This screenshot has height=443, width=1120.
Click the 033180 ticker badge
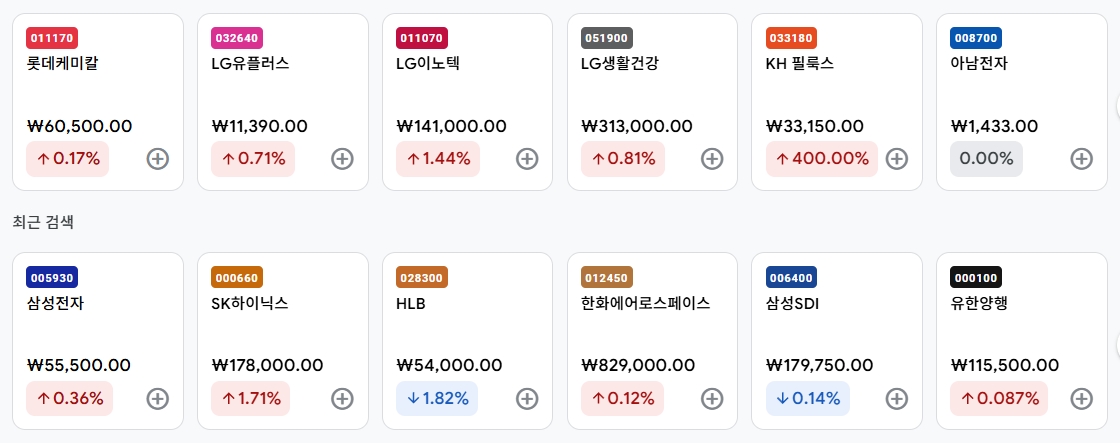click(x=791, y=38)
